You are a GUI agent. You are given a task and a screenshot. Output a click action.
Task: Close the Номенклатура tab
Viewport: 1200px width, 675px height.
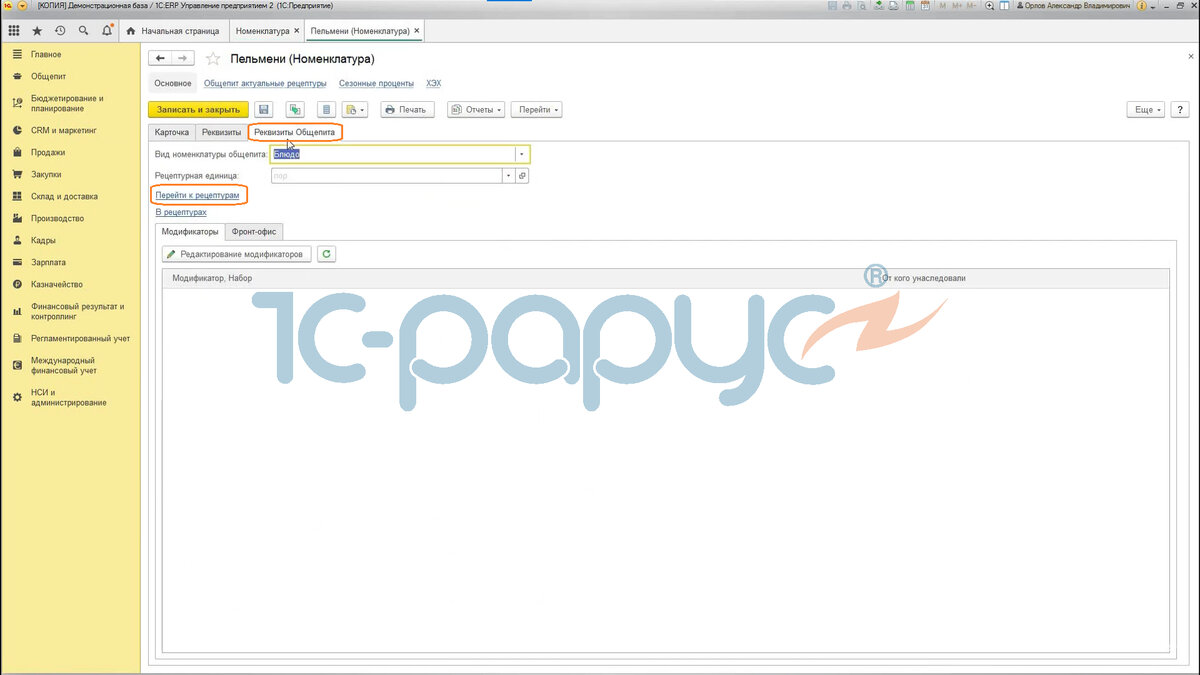[x=297, y=31]
